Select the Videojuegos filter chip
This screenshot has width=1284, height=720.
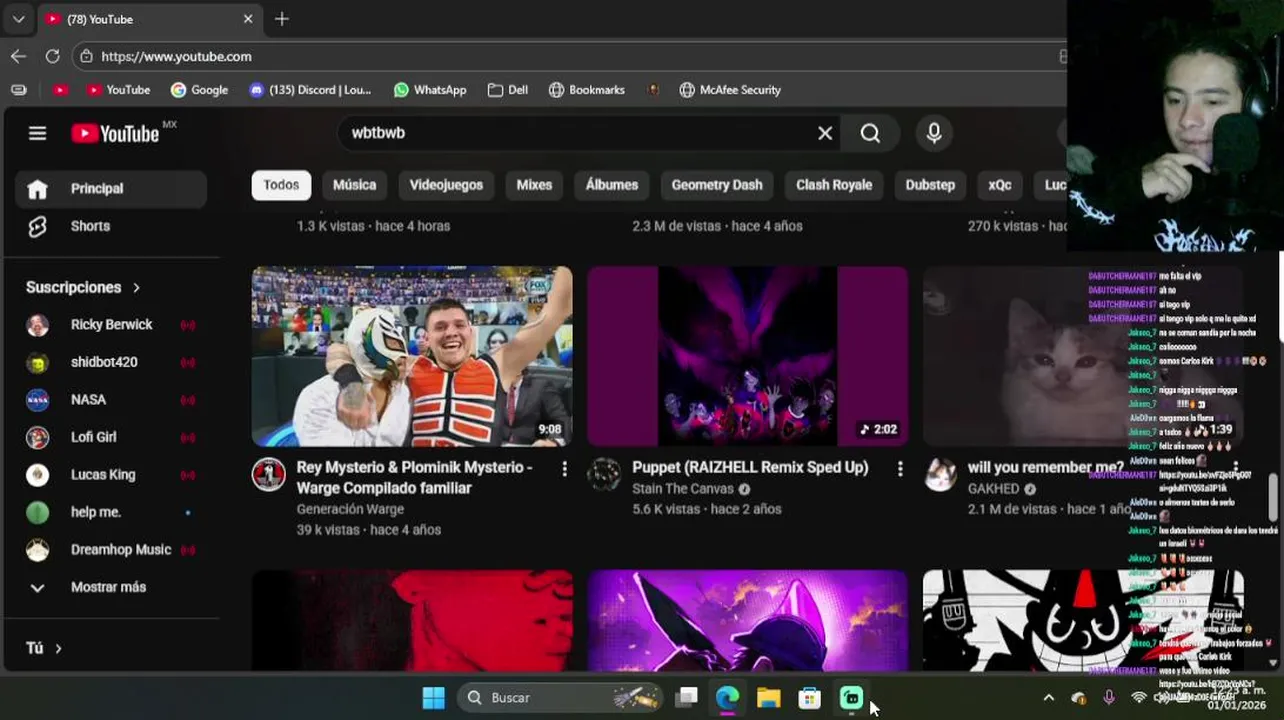click(446, 185)
